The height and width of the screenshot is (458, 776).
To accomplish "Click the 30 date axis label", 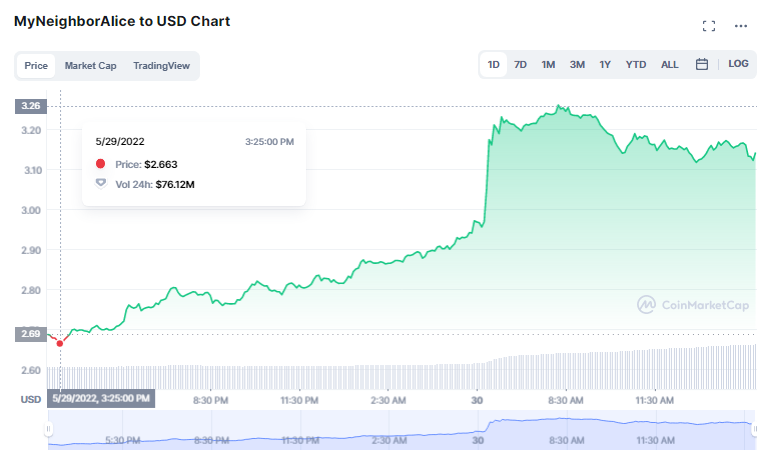I will point(477,400).
